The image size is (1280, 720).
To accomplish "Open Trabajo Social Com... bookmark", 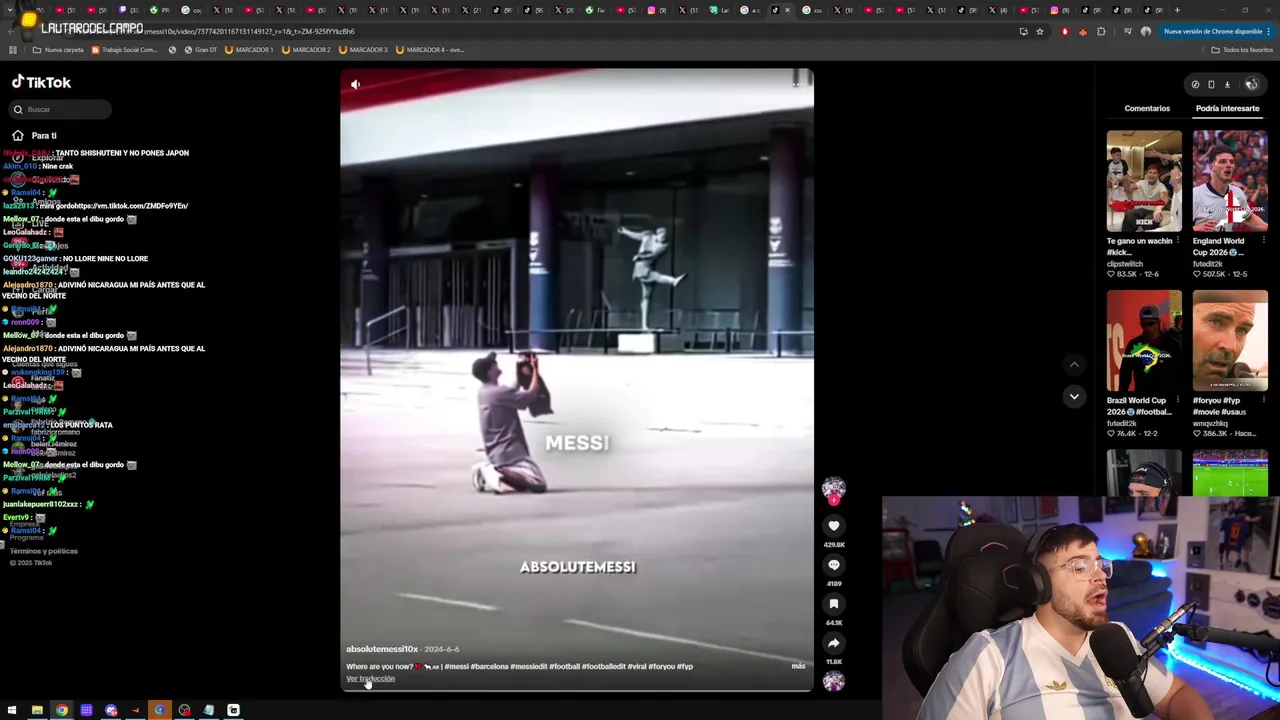I will [125, 50].
